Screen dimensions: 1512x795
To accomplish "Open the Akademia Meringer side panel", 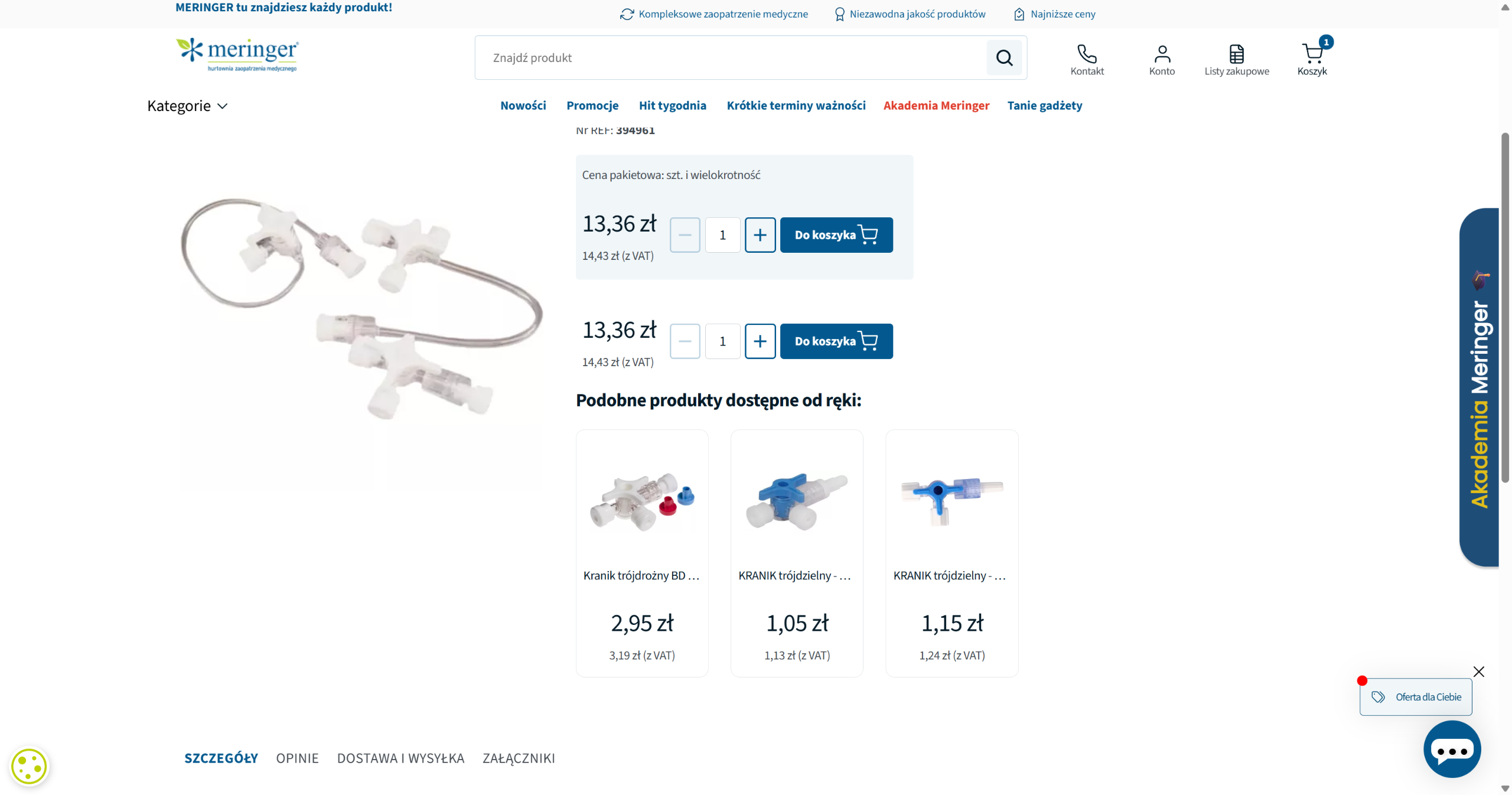I will [x=1479, y=387].
